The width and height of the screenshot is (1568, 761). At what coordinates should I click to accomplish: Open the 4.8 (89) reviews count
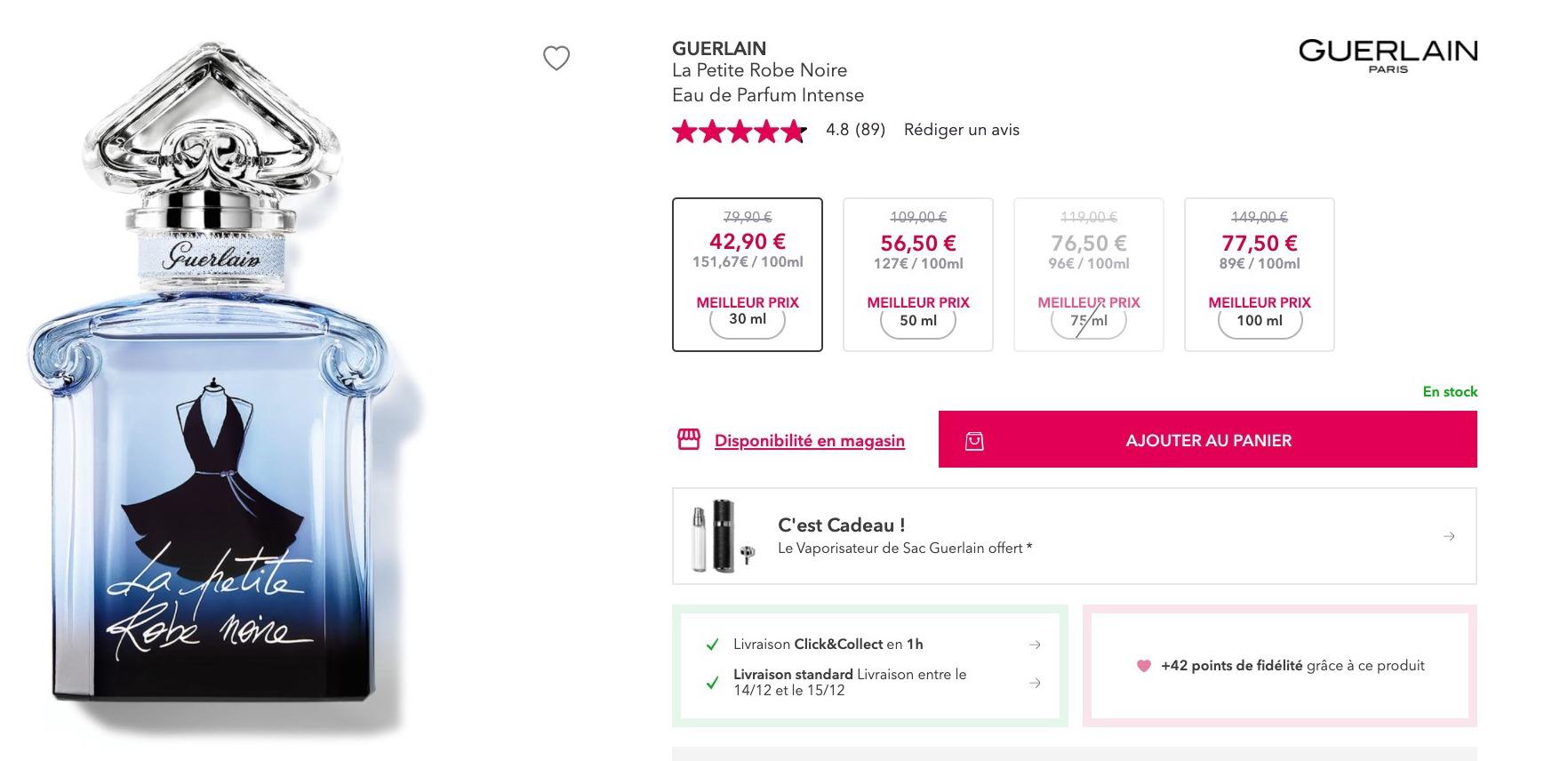pyautogui.click(x=855, y=130)
